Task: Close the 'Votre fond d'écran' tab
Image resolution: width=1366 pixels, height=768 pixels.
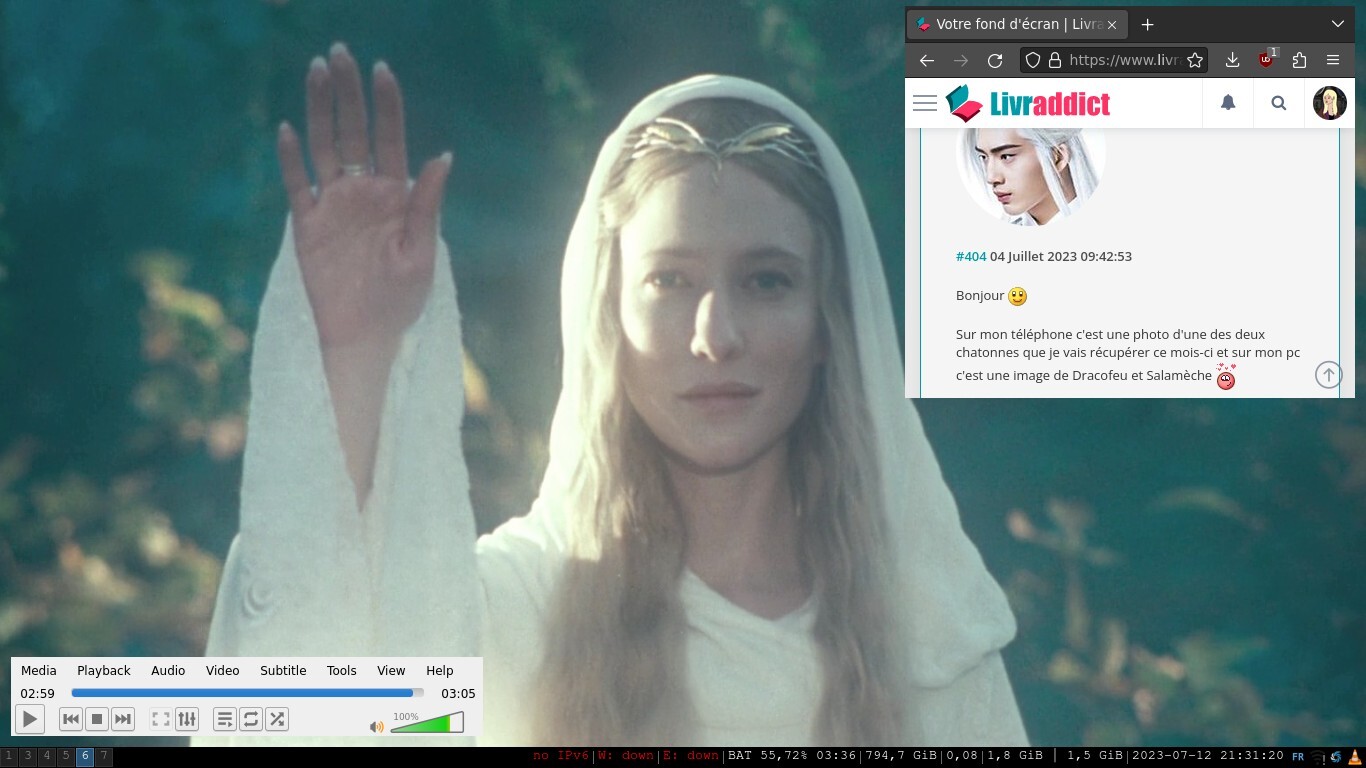Action: pos(1112,24)
